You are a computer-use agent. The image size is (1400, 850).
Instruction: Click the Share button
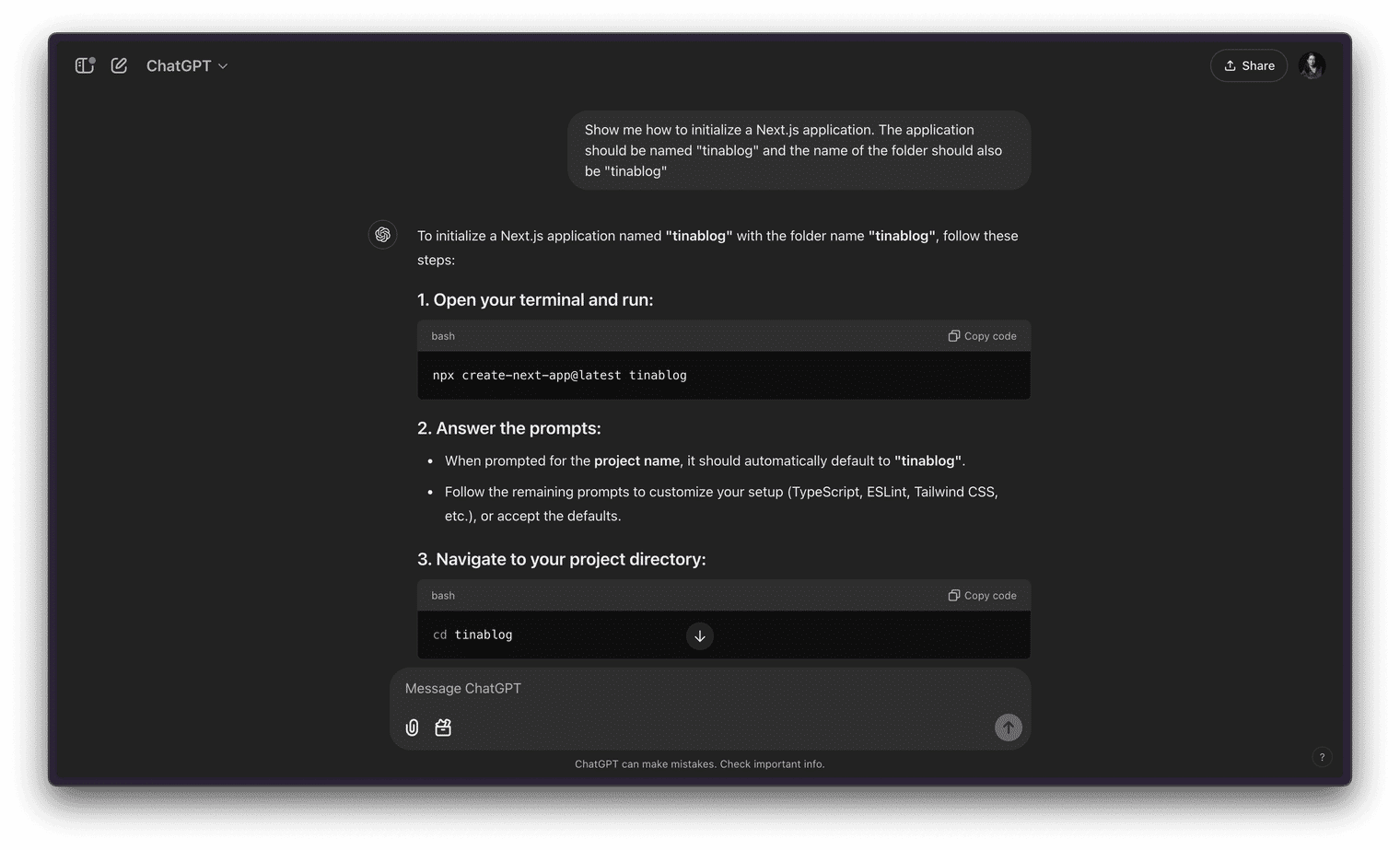tap(1249, 65)
